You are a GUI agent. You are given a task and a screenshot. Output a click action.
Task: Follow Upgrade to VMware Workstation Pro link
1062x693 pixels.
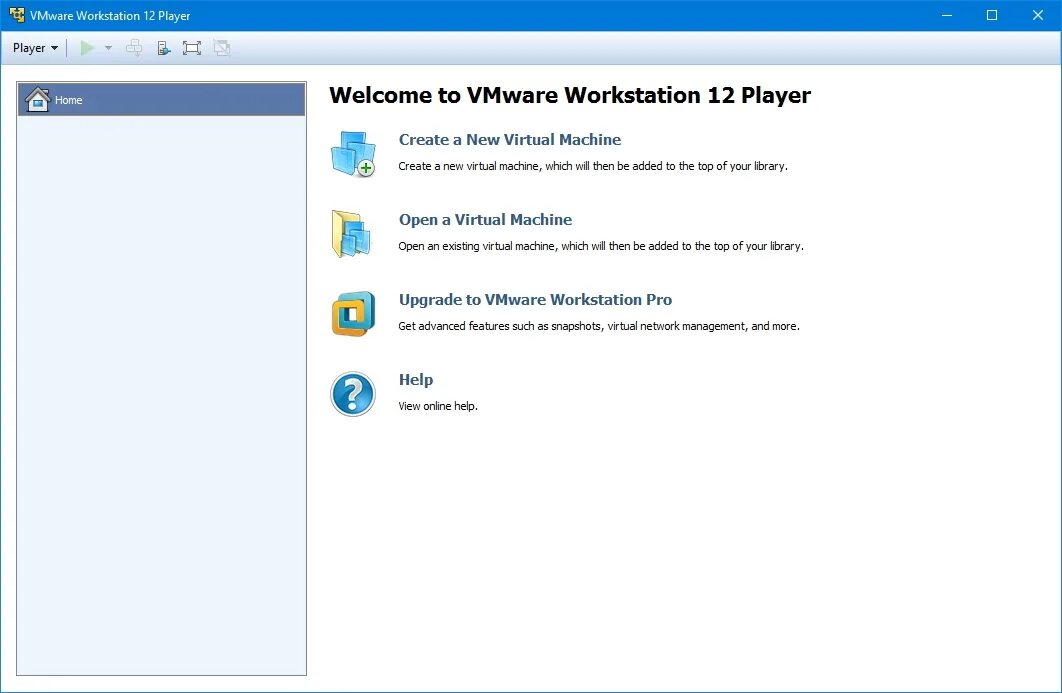pyautogui.click(x=535, y=299)
